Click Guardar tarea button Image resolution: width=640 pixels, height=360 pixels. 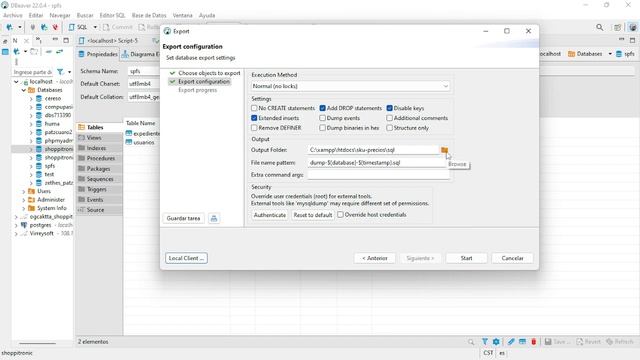[183, 218]
